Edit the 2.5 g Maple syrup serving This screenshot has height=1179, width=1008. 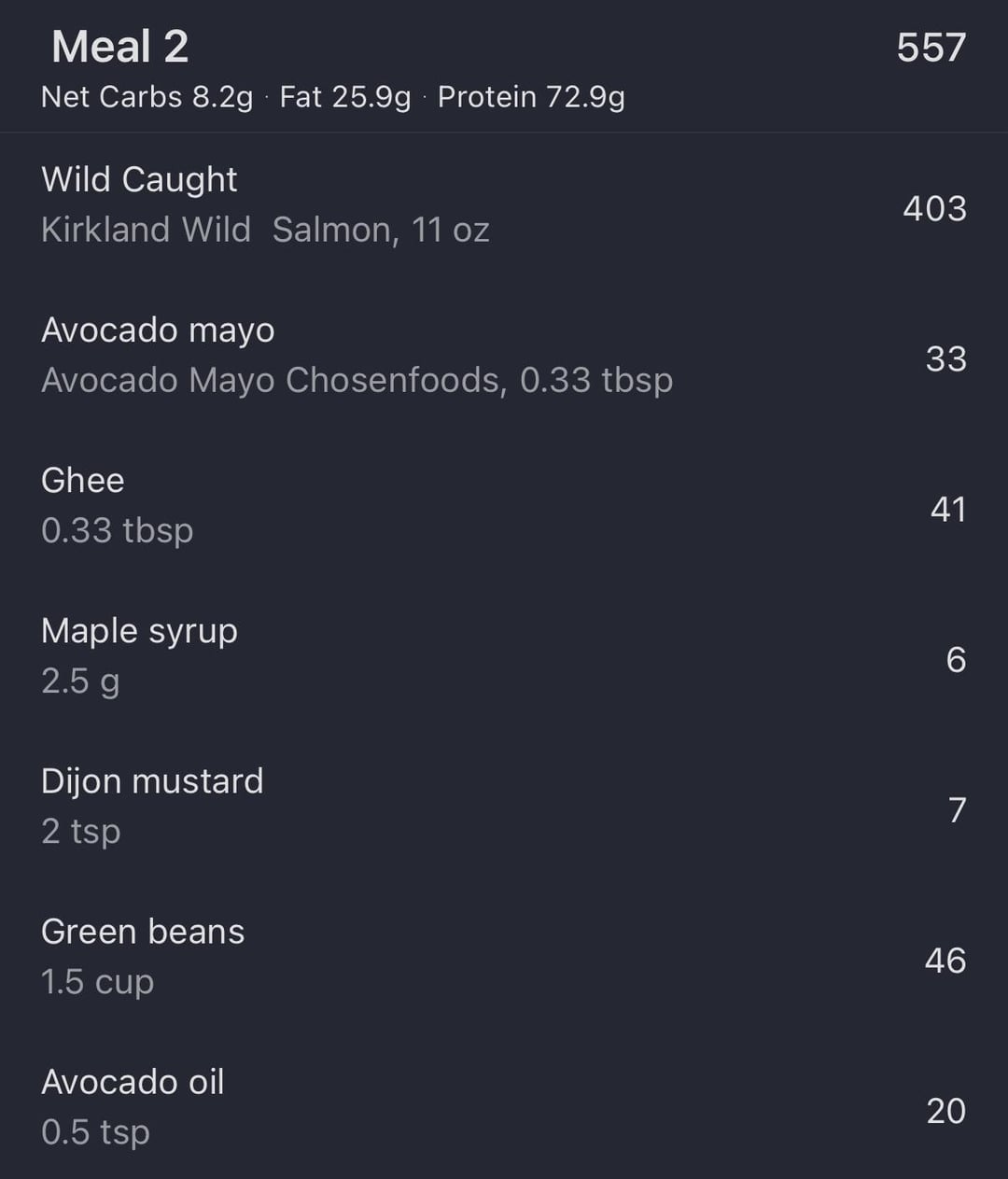(80, 681)
